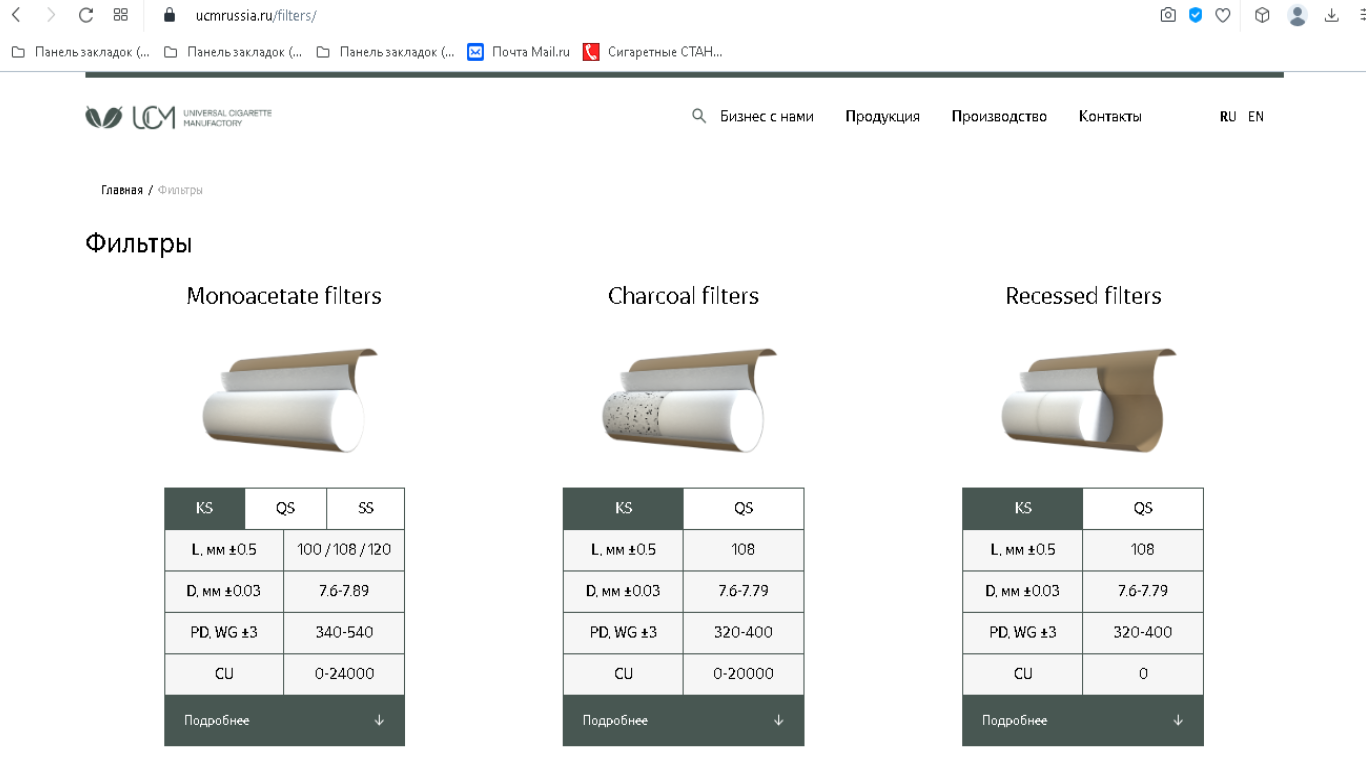
Task: Expand Подробнее under Recessed filters
Action: click(1082, 720)
